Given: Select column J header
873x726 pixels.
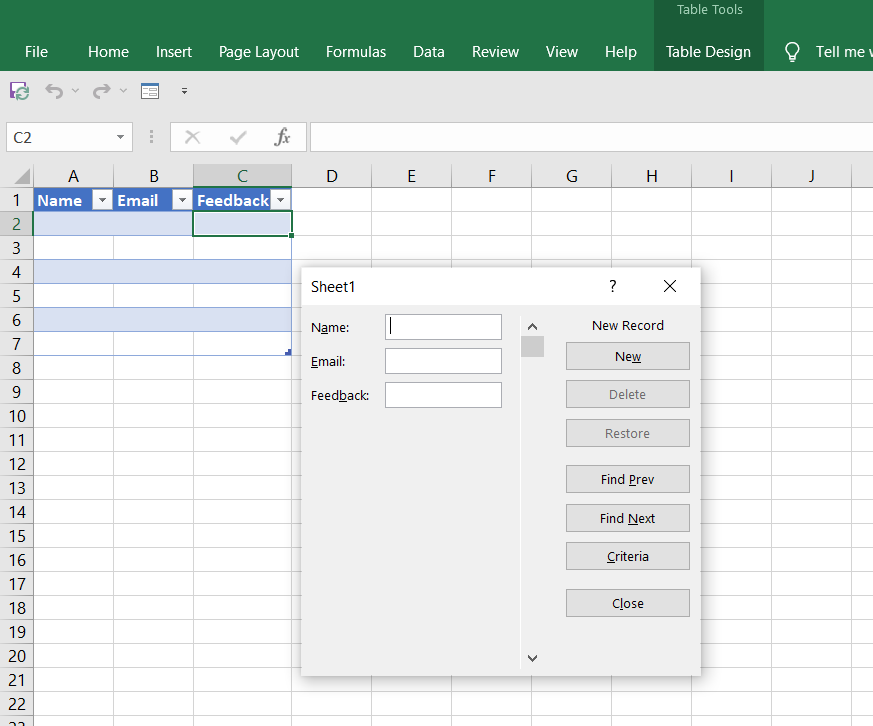Looking at the screenshot, I should pos(812,176).
